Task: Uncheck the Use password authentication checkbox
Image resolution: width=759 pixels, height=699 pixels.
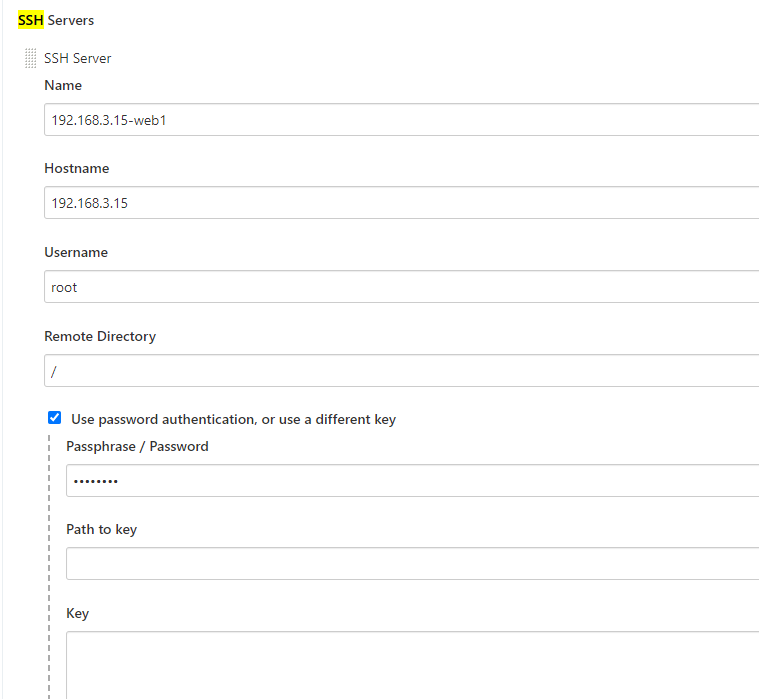Action: 55,418
